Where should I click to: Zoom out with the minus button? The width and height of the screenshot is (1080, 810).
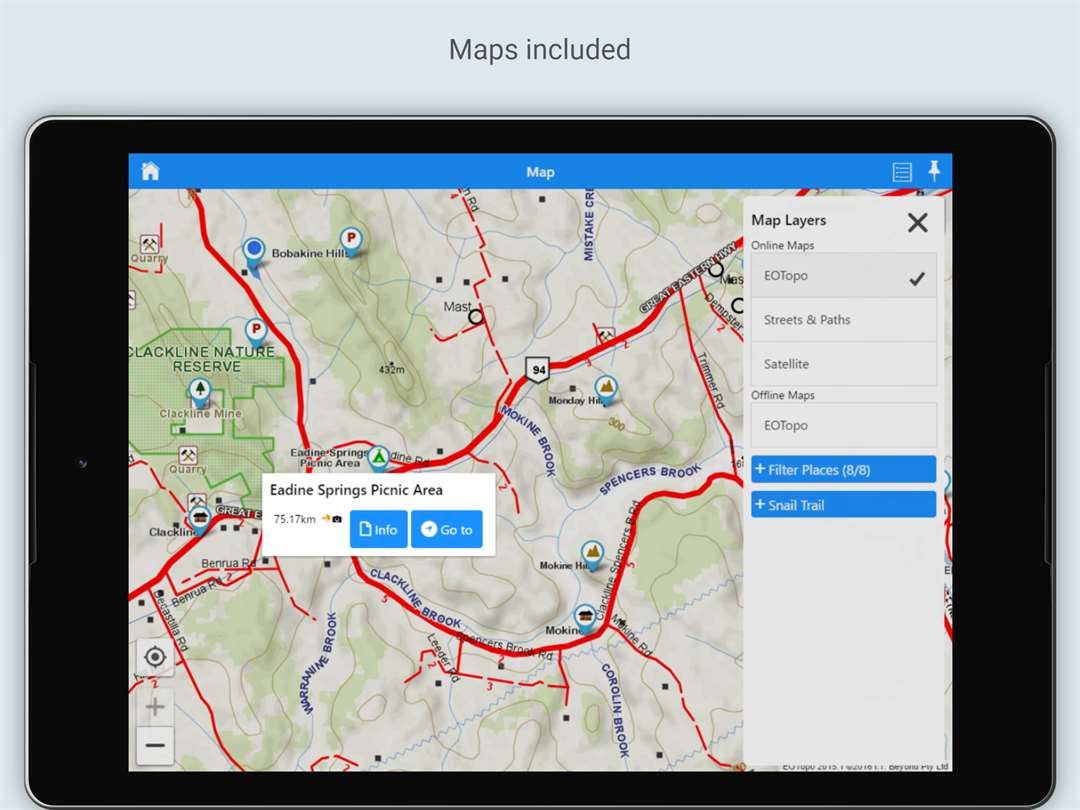(155, 745)
